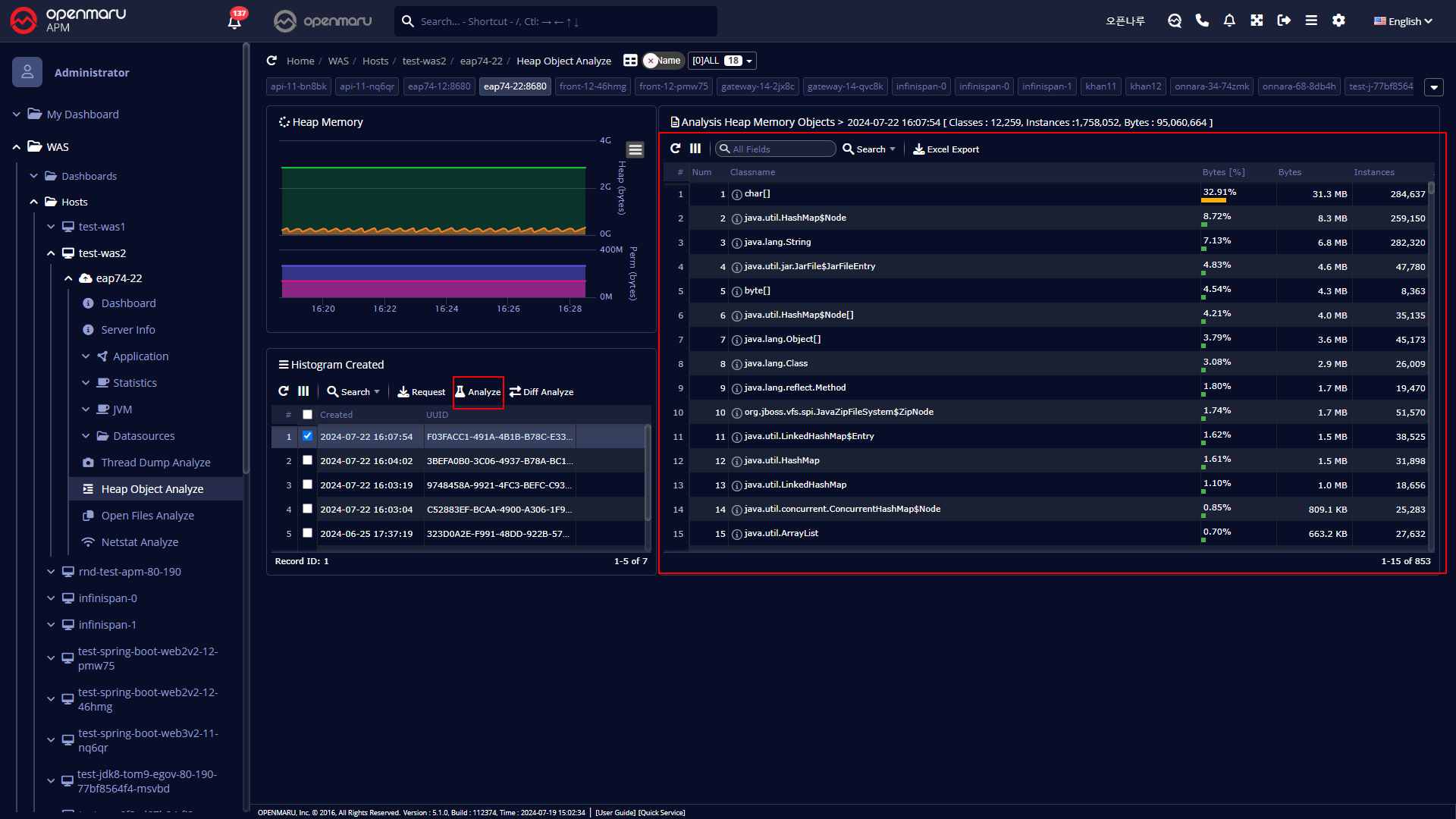Toggle column chooser in Analysis panel

coord(695,149)
